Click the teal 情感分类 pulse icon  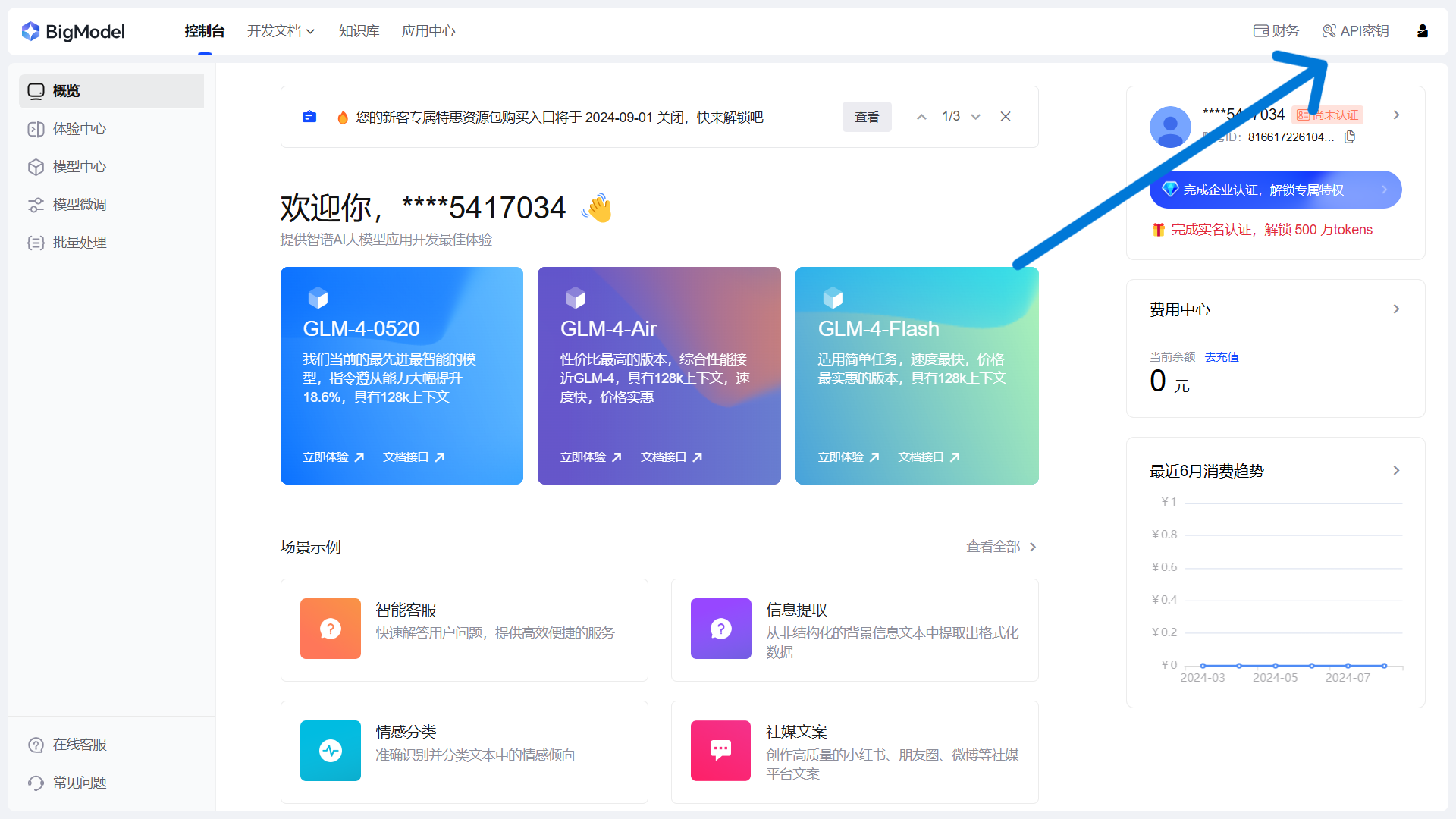coord(331,751)
